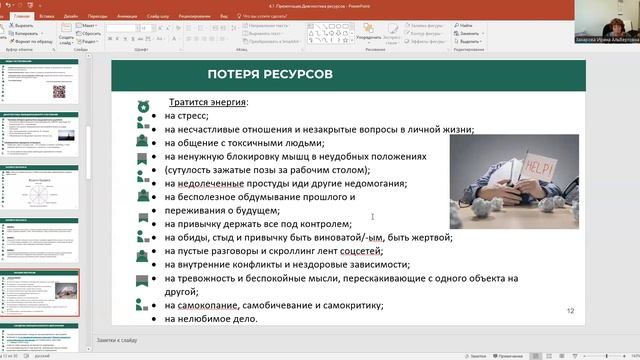Open the Раздел (Section) dropdown
The image size is (640, 360).
coord(87,41)
